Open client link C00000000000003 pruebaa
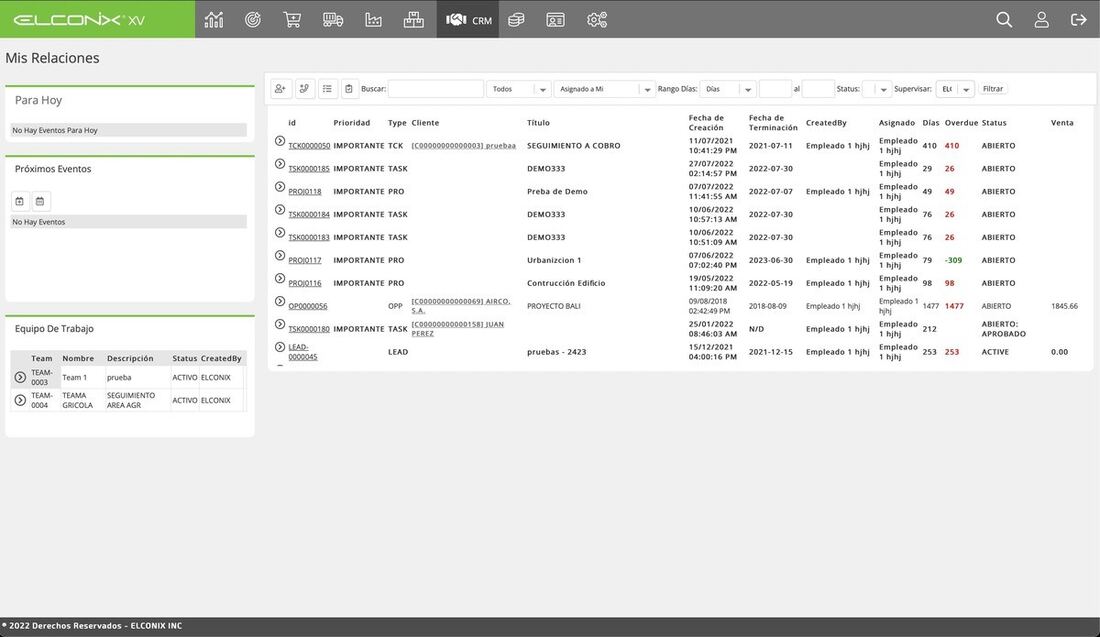Screen dimensions: 1100x637 pyautogui.click(x=464, y=146)
